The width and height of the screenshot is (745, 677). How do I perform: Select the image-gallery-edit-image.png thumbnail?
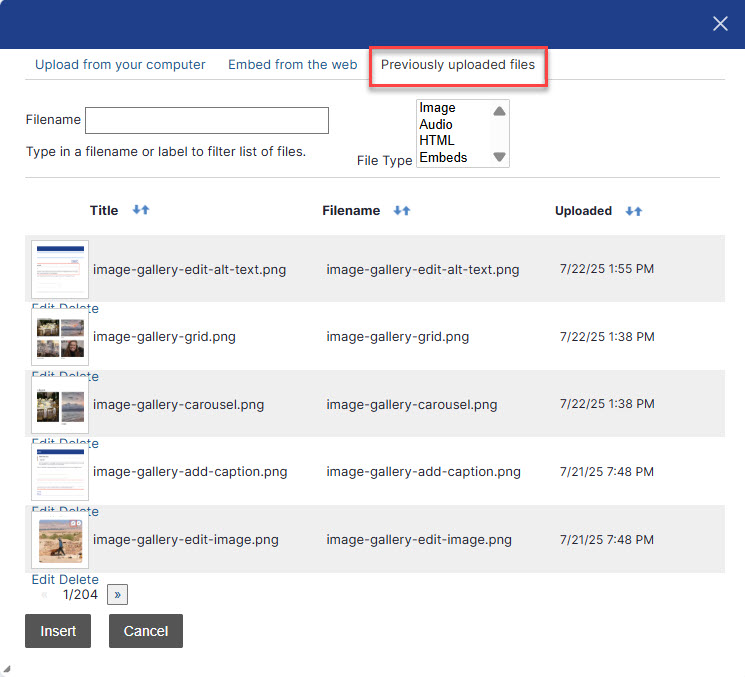[x=60, y=540]
